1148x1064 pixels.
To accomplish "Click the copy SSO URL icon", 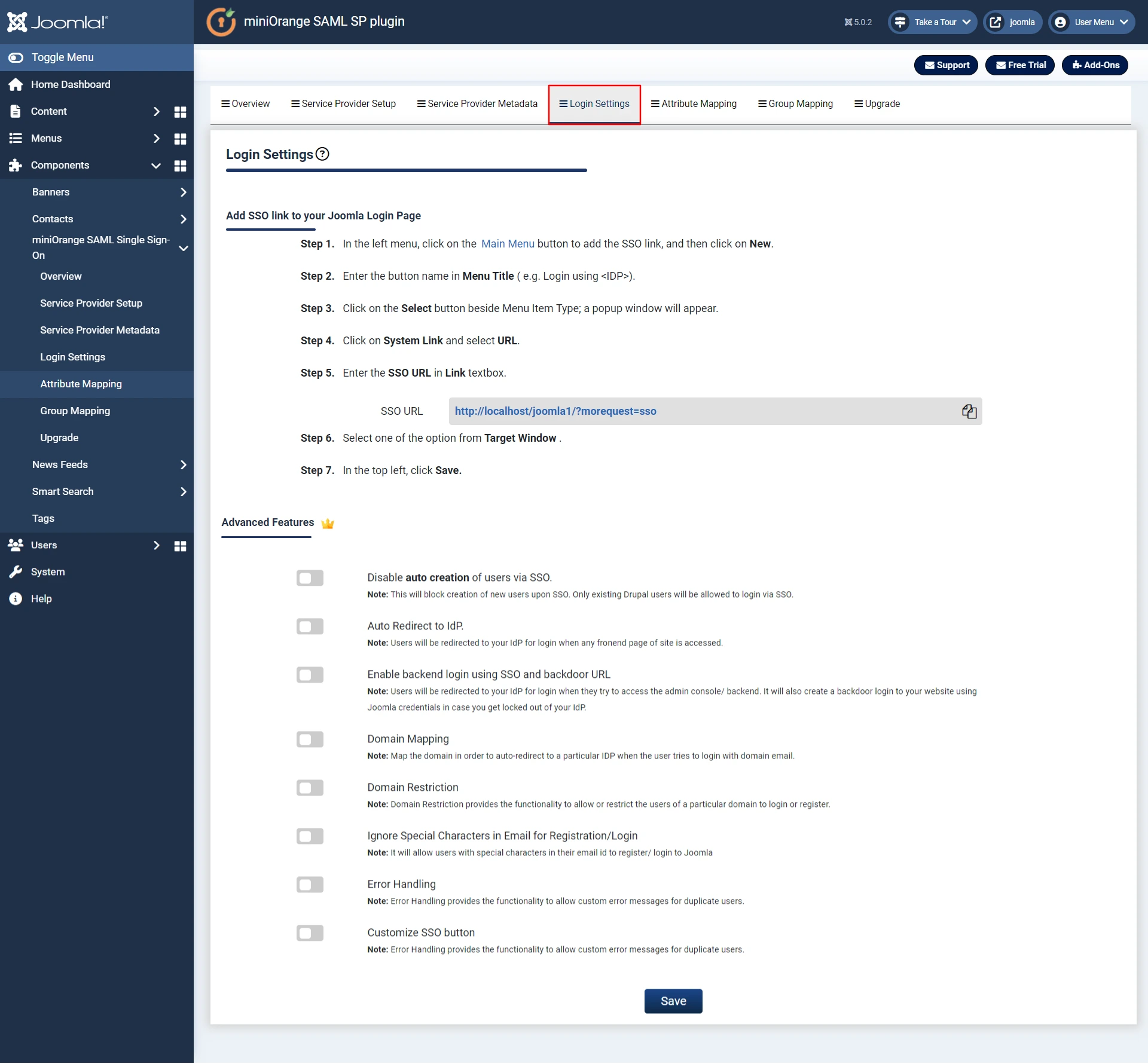I will point(968,410).
